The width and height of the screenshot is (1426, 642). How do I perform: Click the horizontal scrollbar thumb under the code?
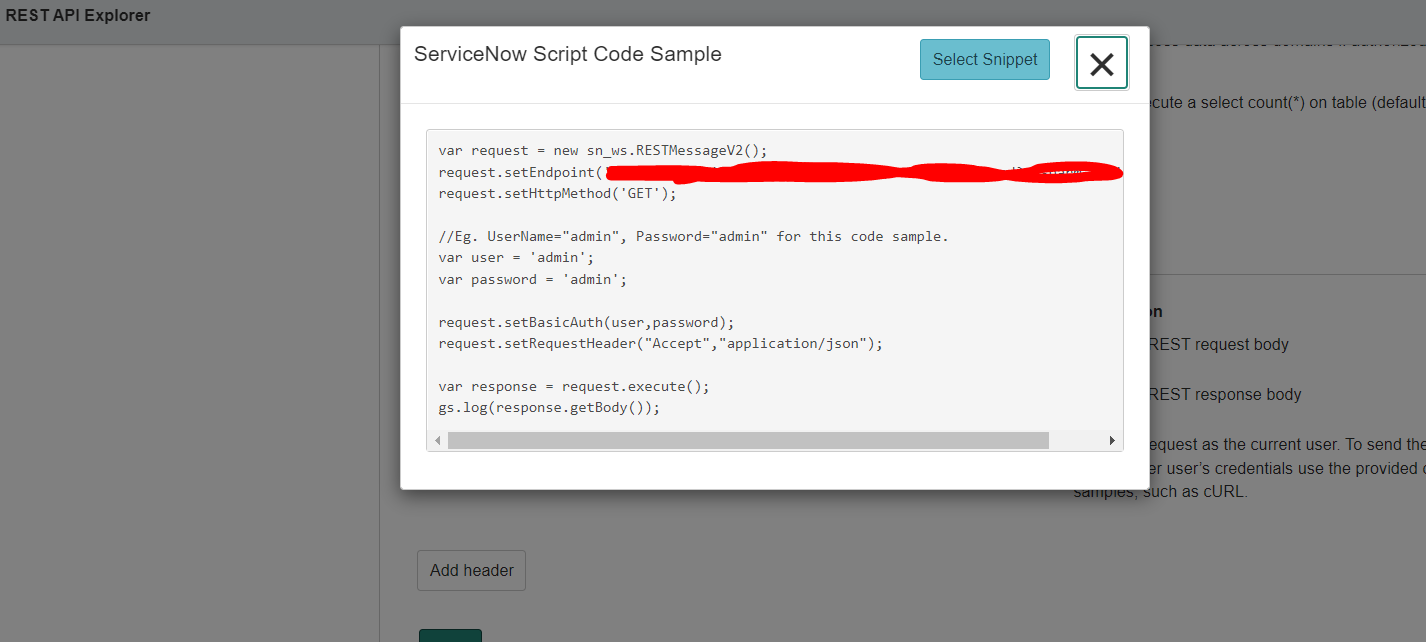(x=747, y=441)
